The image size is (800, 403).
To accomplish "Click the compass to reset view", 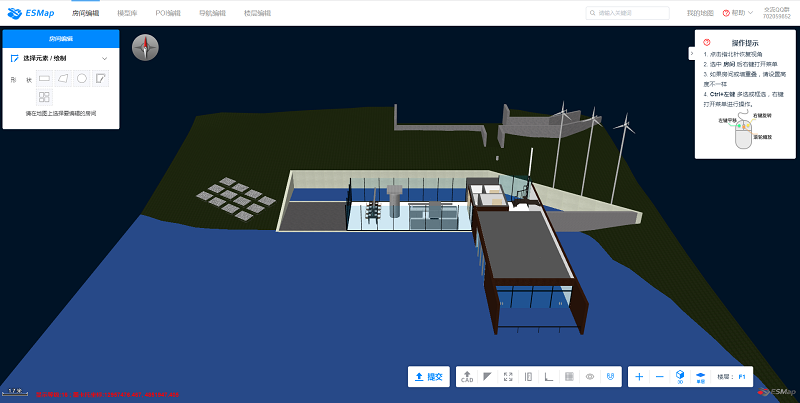I will (x=145, y=48).
